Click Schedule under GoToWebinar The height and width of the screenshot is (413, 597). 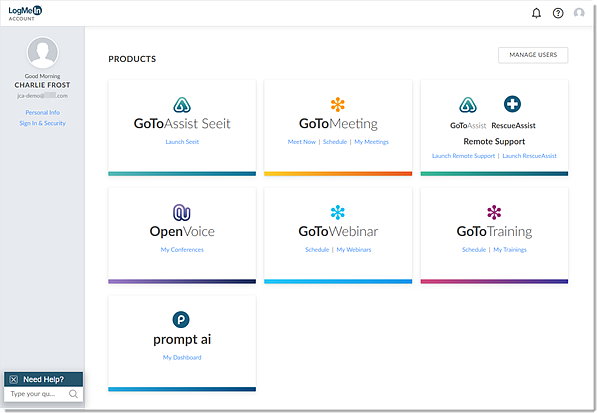click(x=317, y=250)
